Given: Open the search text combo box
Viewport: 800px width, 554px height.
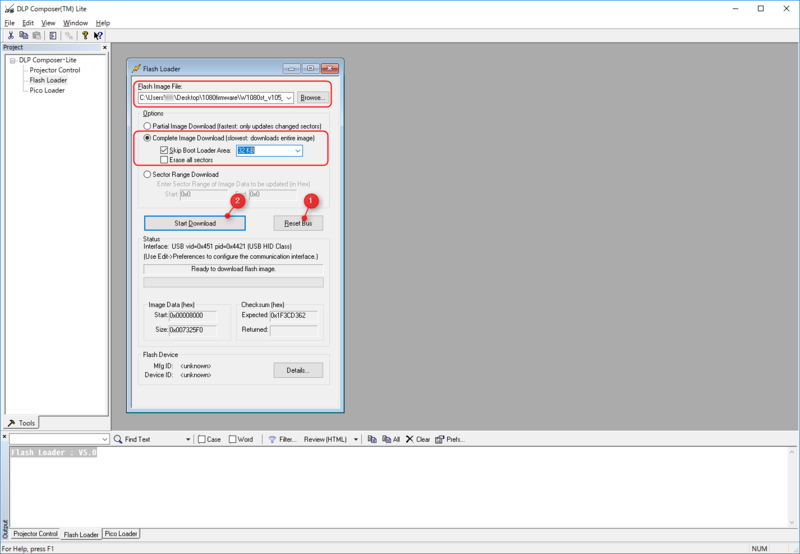Looking at the screenshot, I should click(x=59, y=439).
